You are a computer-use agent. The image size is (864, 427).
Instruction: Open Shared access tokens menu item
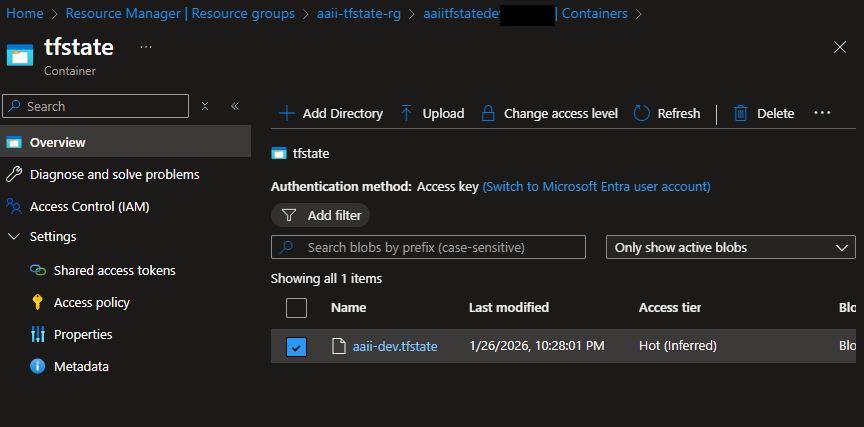[114, 271]
